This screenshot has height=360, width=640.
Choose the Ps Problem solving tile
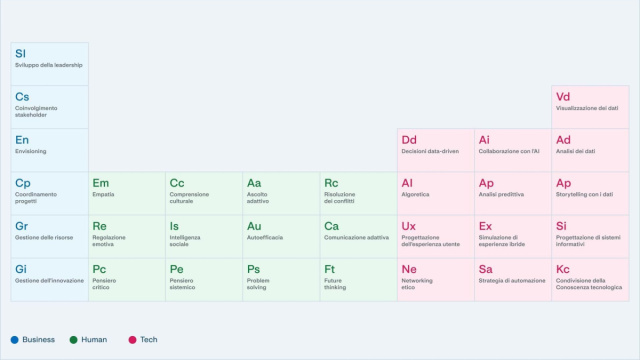coord(281,280)
